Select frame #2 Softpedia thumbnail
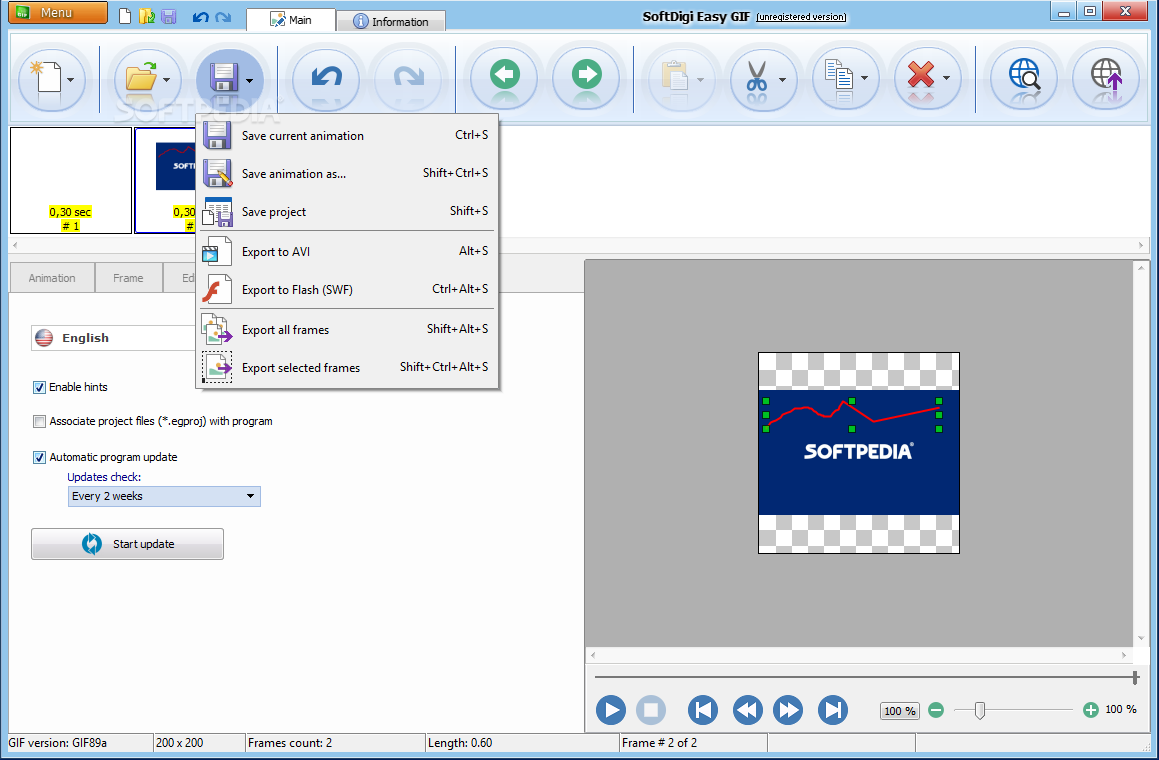The width and height of the screenshot is (1159, 760). (x=166, y=180)
